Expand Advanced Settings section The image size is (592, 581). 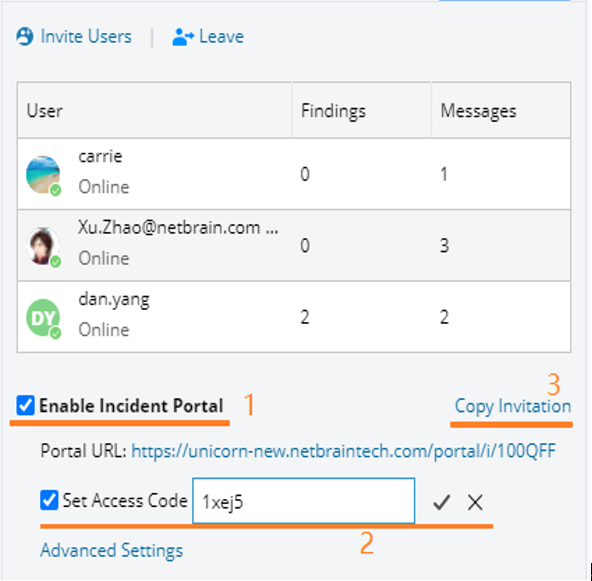point(111,550)
